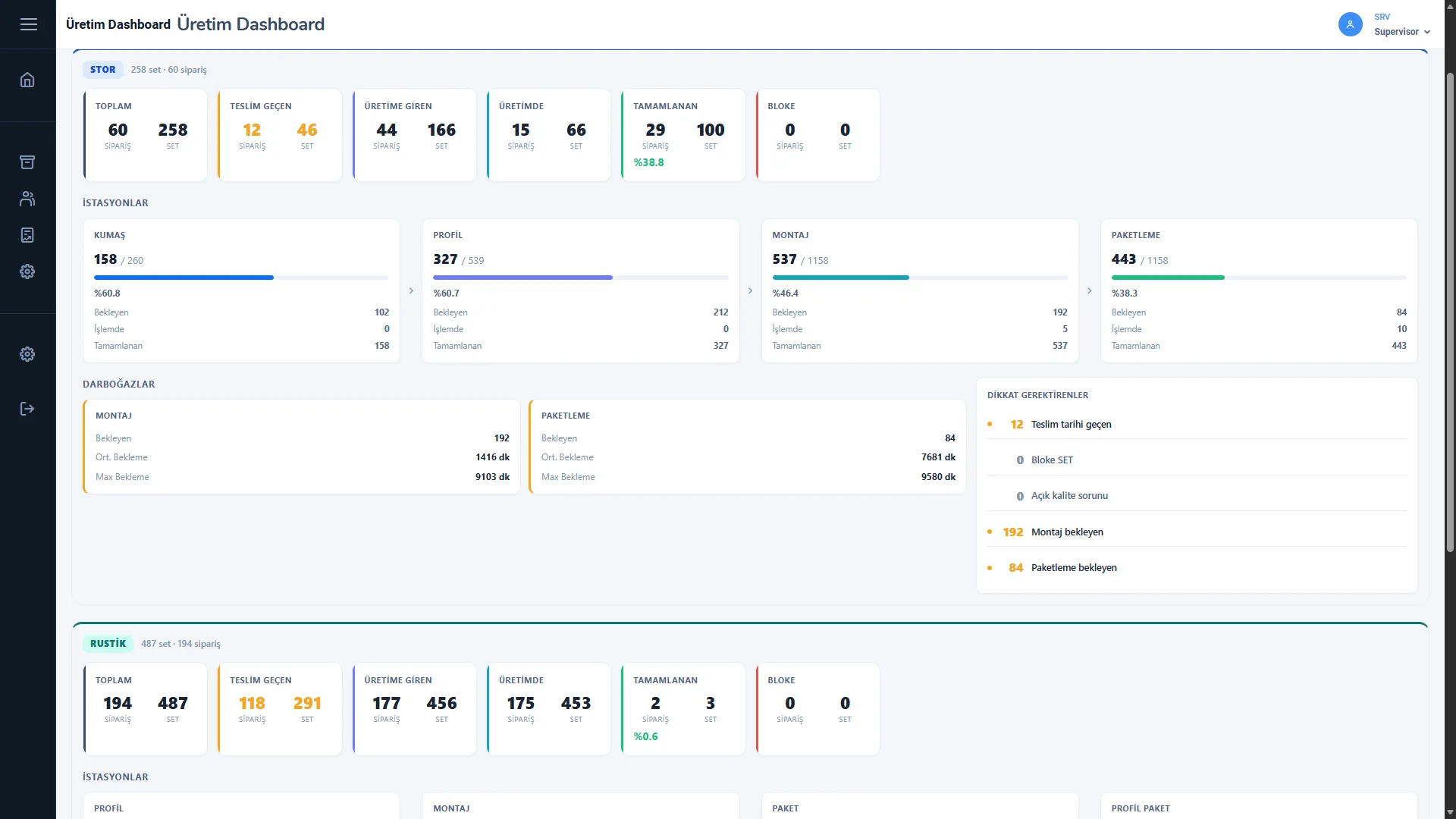Screen dimensions: 1456x819
Task: Expand the Supervisor user dropdown
Action: pos(1401,31)
